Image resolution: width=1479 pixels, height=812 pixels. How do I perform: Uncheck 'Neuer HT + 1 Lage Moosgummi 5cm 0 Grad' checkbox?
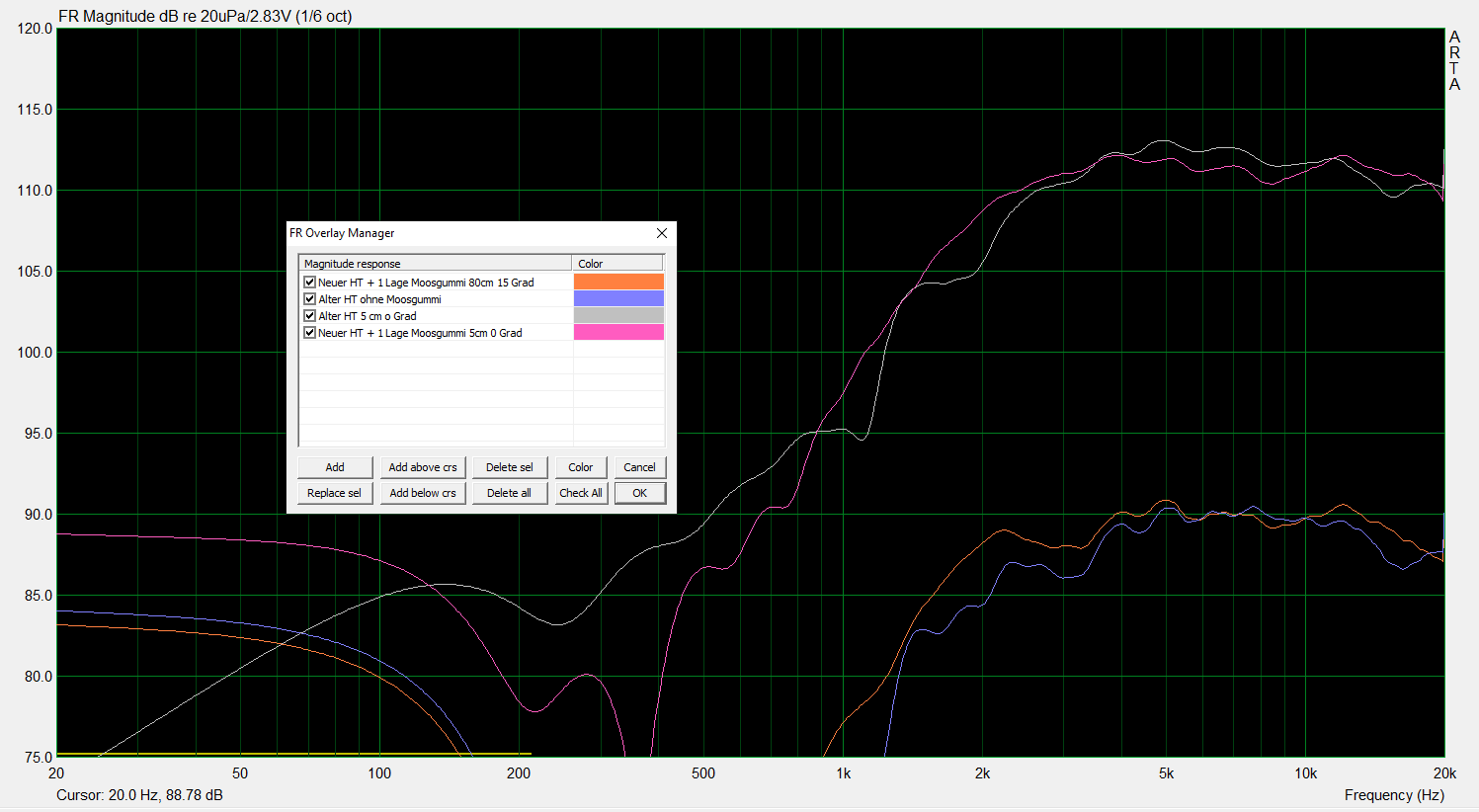coord(309,333)
